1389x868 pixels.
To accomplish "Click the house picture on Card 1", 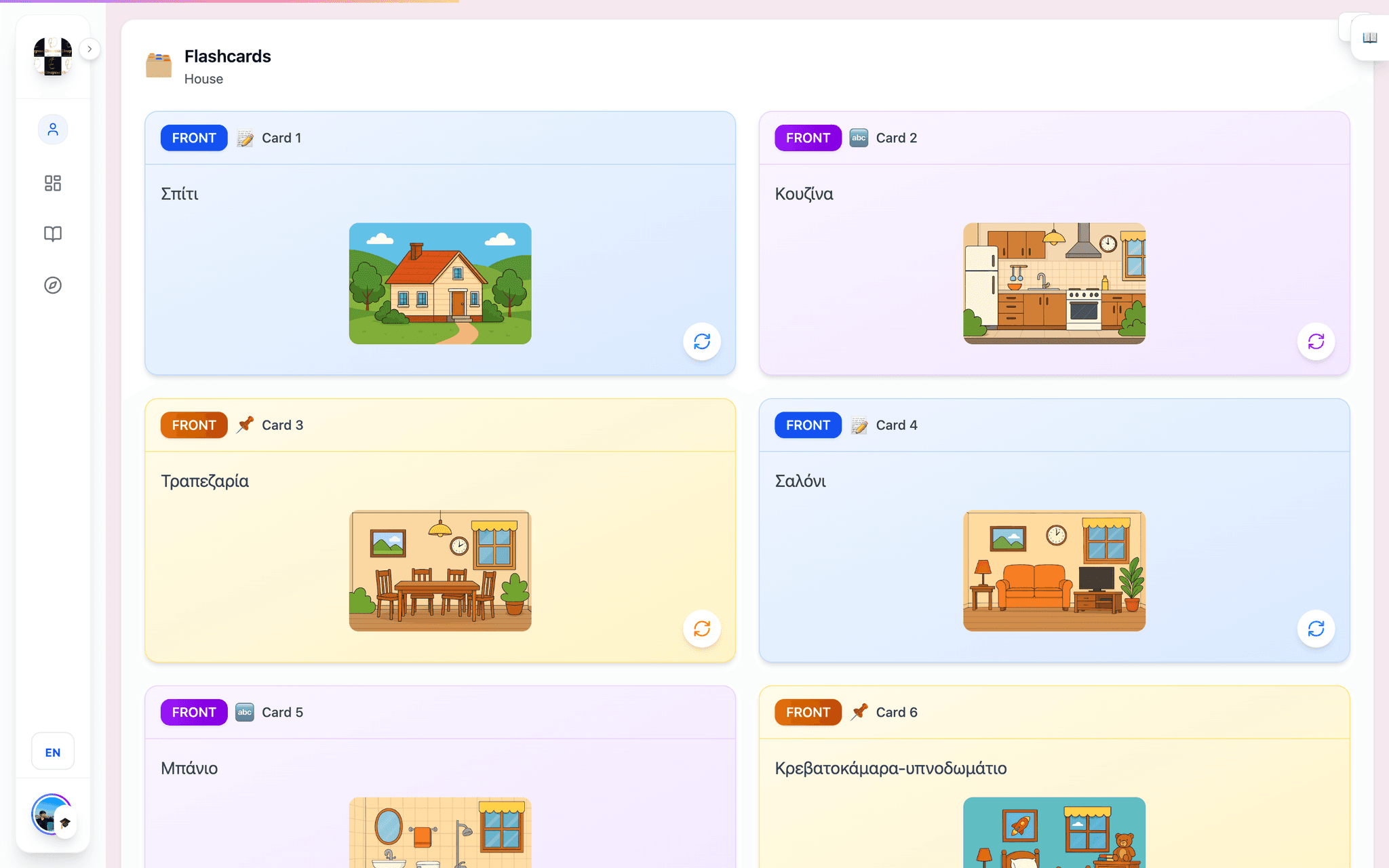I will 440,283.
